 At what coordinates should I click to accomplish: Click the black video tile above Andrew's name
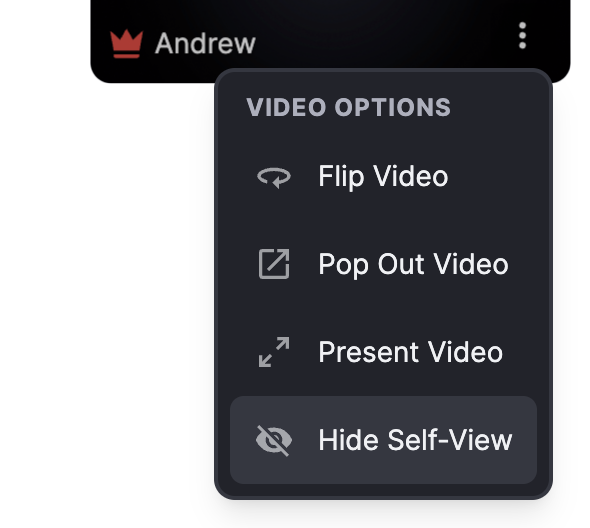coord(330,9)
